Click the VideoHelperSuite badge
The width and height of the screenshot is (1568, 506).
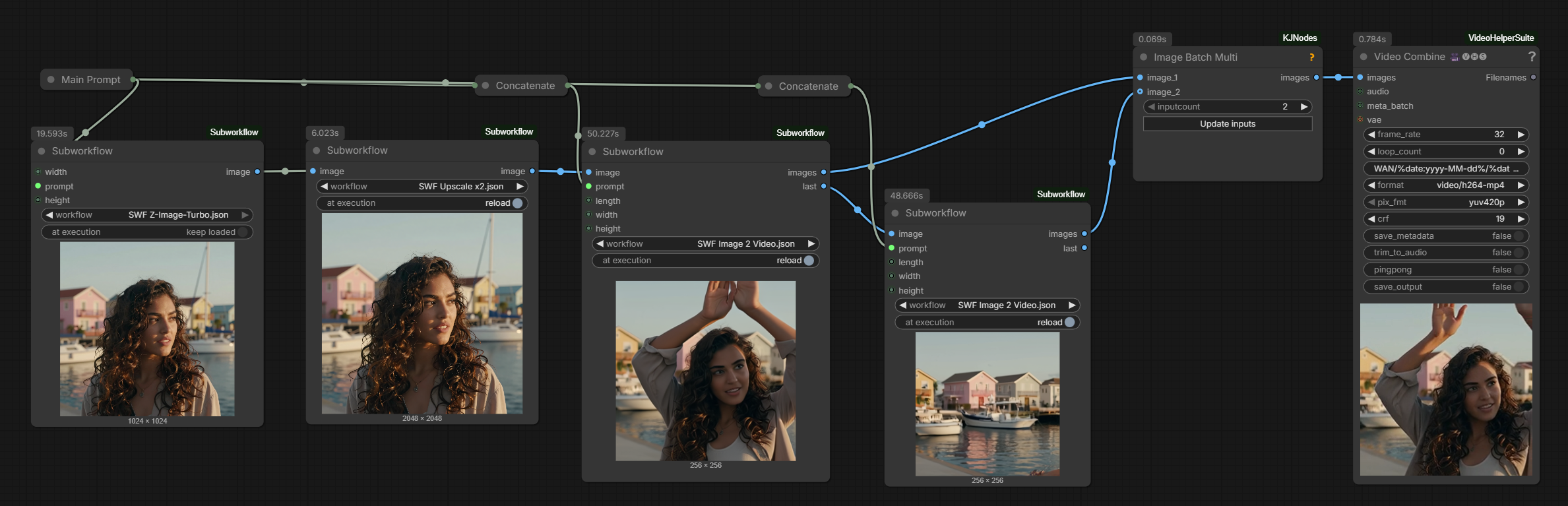click(1501, 38)
